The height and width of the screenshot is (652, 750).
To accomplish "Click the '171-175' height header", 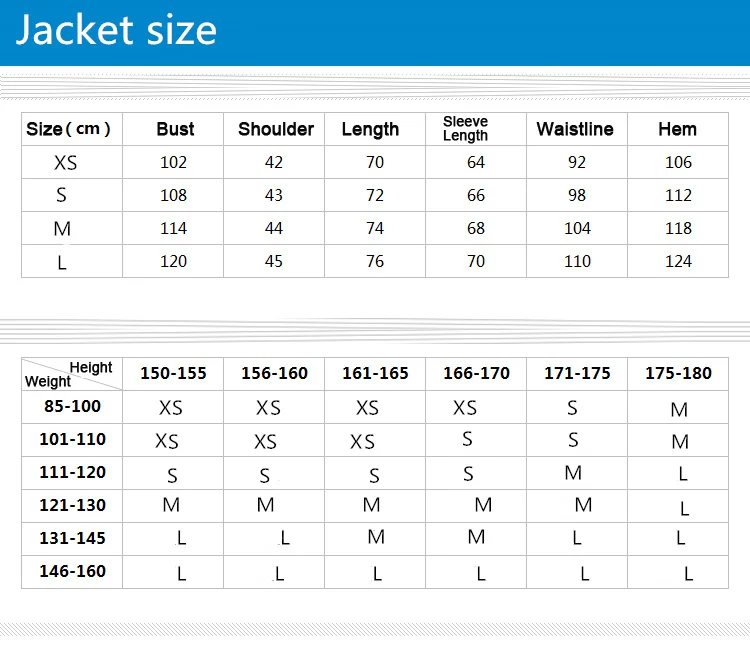I will (x=577, y=373).
